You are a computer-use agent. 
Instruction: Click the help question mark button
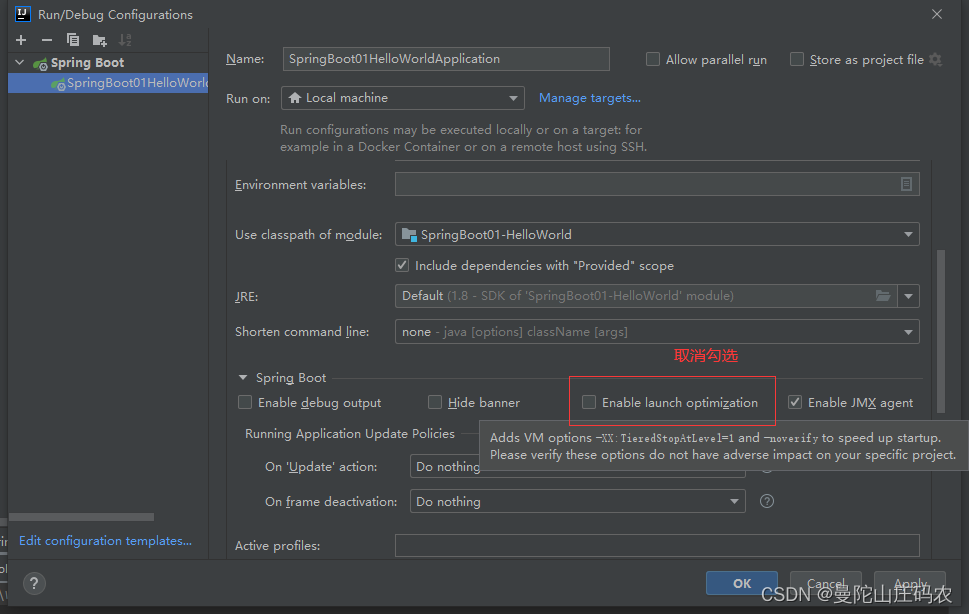pyautogui.click(x=33, y=583)
